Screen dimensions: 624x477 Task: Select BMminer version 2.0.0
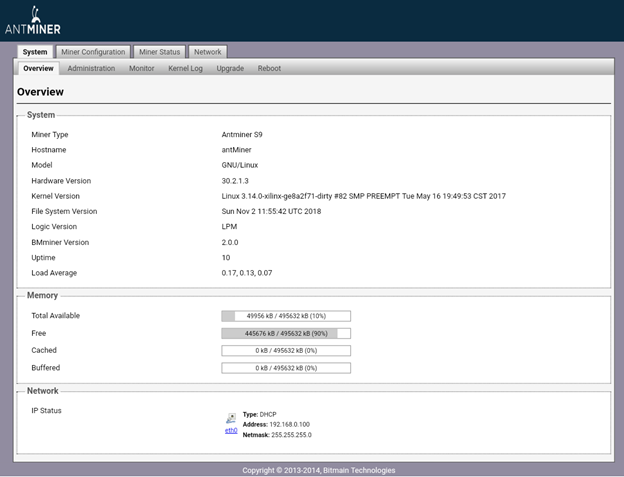230,242
